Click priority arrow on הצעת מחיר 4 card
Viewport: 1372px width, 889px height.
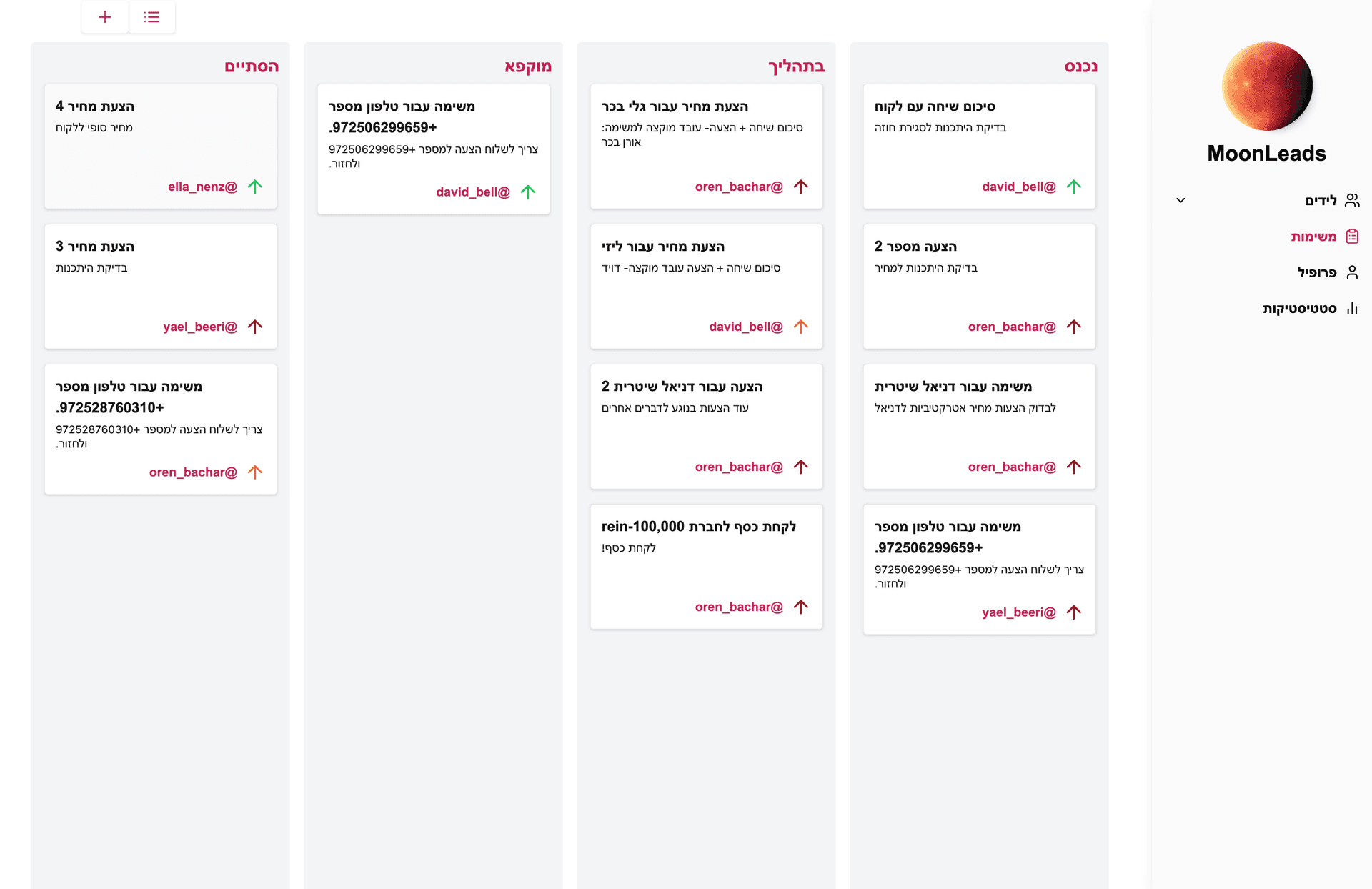(x=255, y=187)
